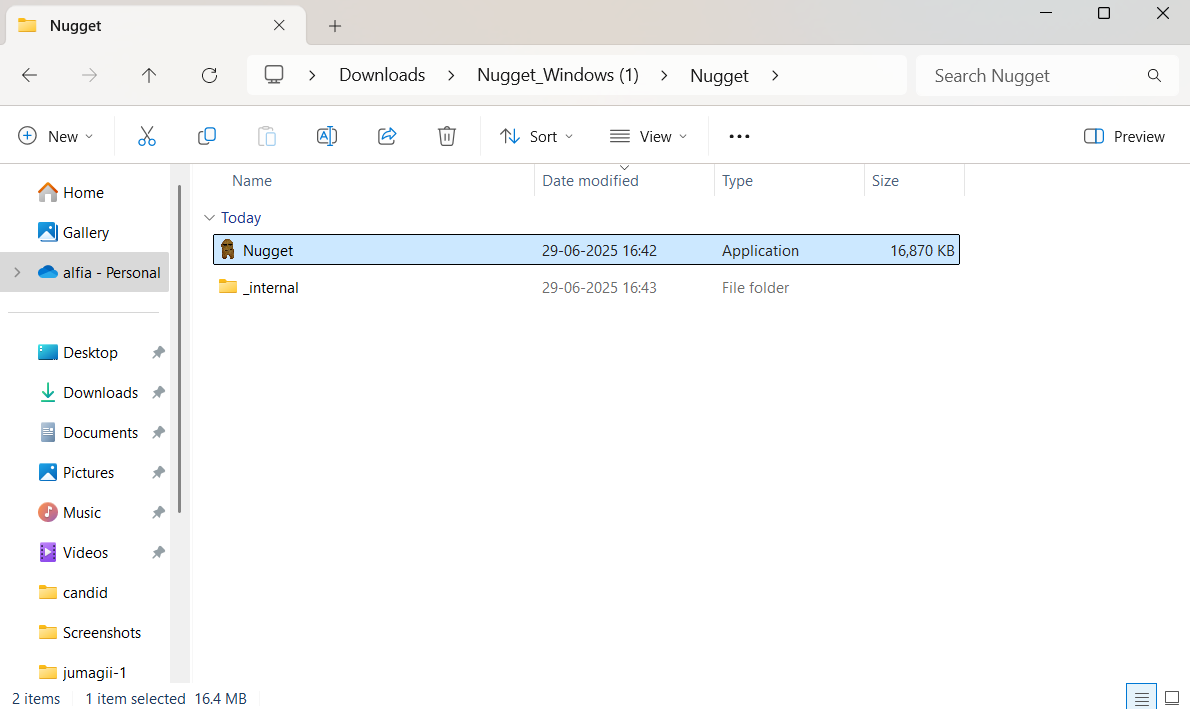Open the See more three-dots menu
The width and height of the screenshot is (1190, 709).
pyautogui.click(x=739, y=137)
